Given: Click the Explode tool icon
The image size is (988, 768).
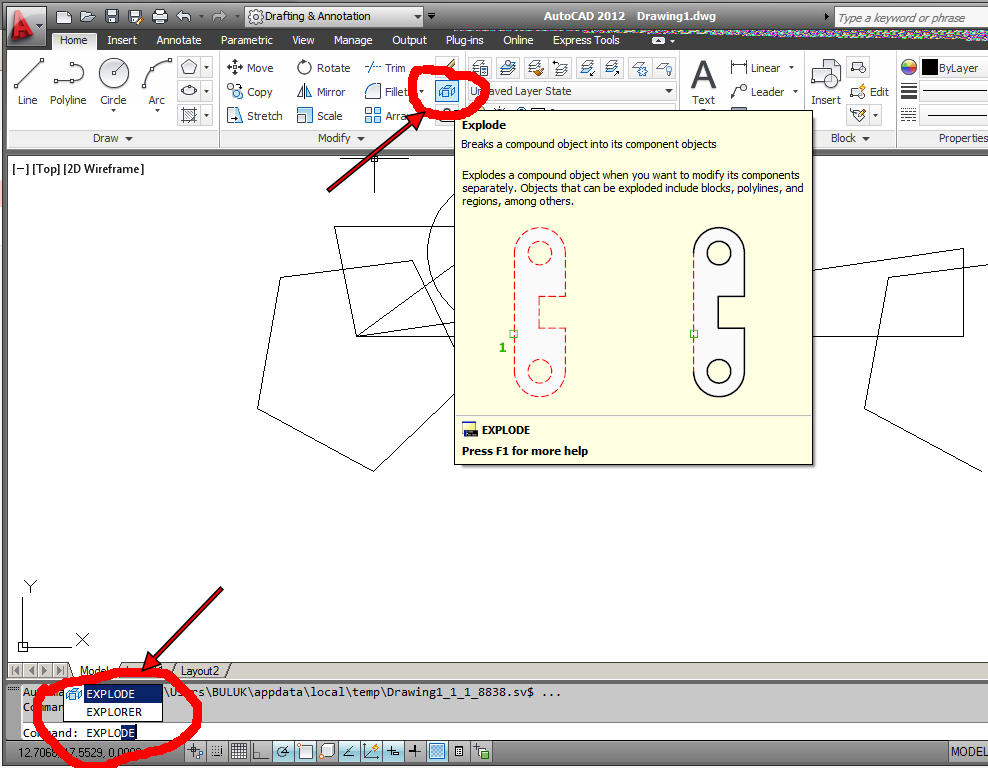Looking at the screenshot, I should 447,91.
